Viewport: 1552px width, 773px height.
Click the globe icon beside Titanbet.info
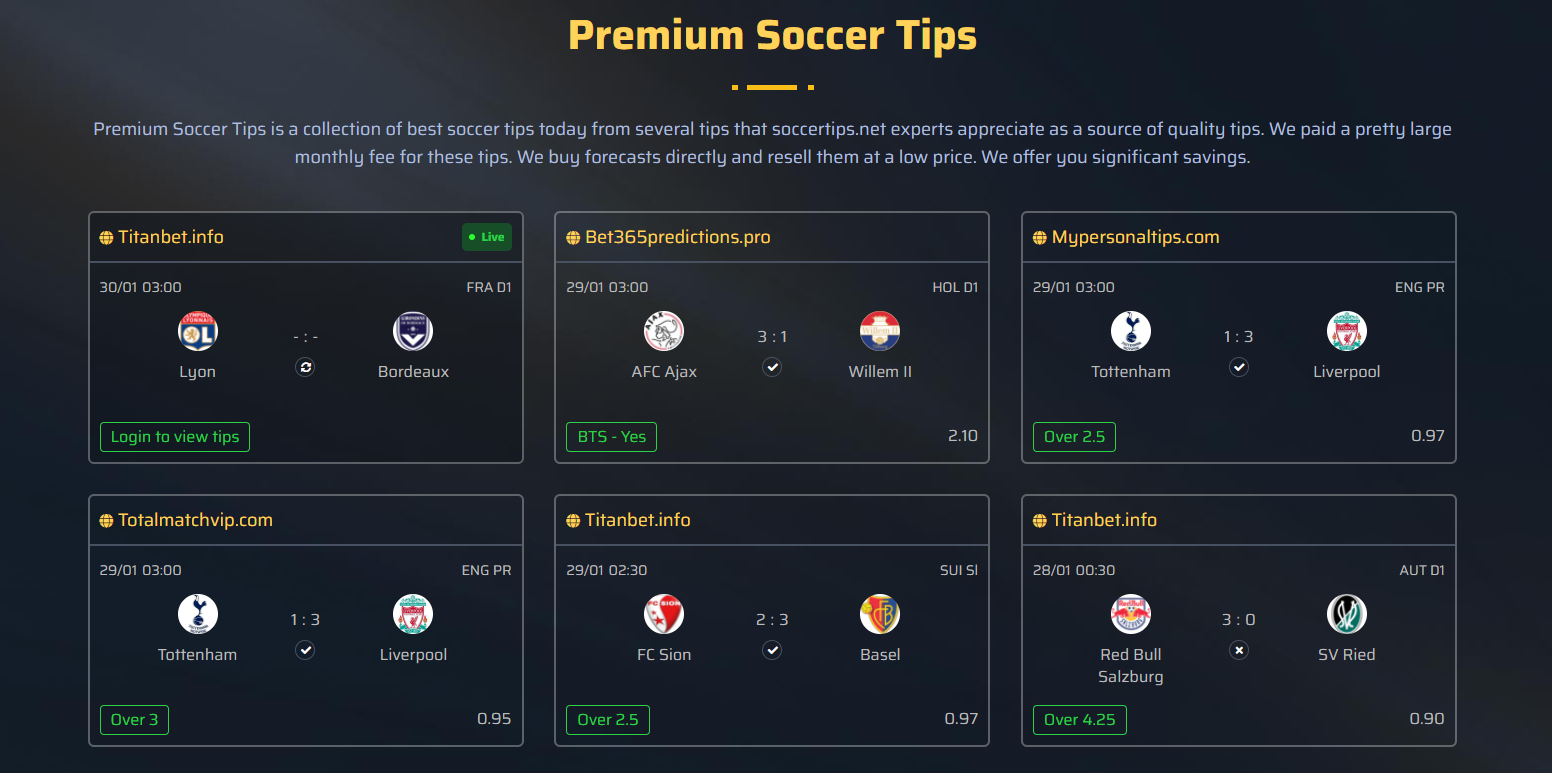(x=106, y=237)
